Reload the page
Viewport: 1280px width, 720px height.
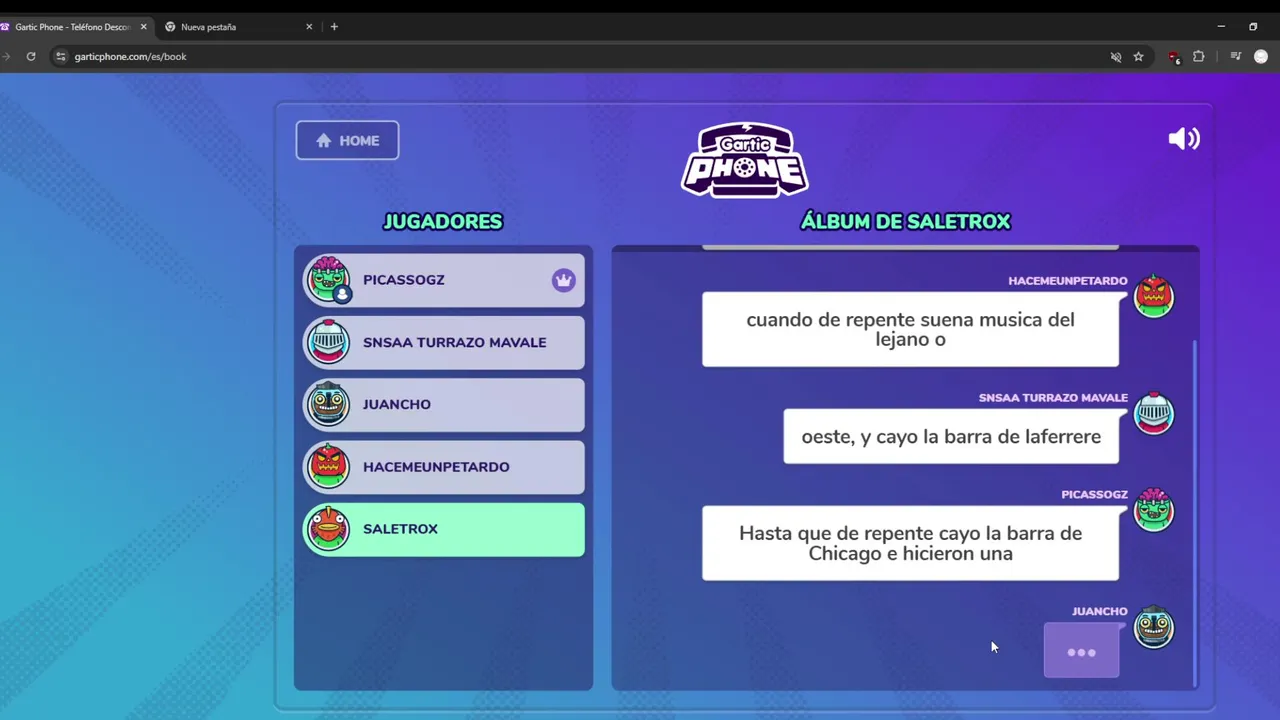[31, 57]
